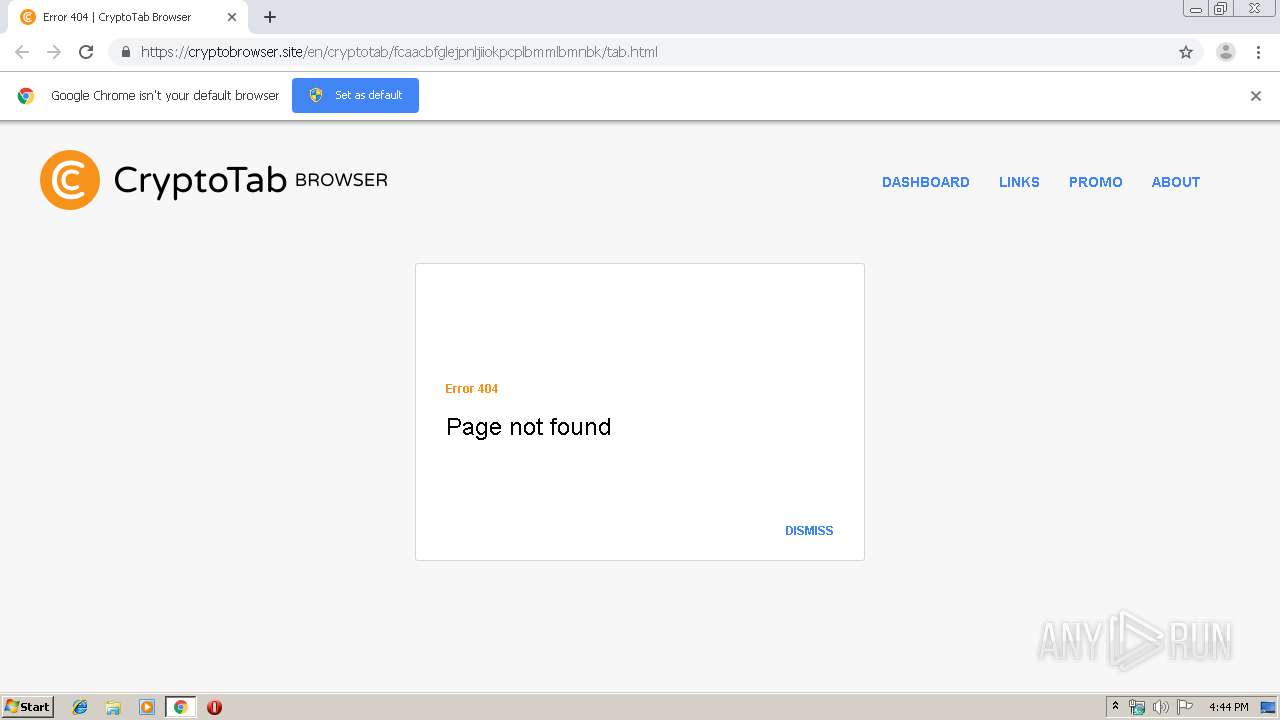This screenshot has height=720, width=1280.
Task: Switch to Chrome on the taskbar
Action: pos(180,707)
